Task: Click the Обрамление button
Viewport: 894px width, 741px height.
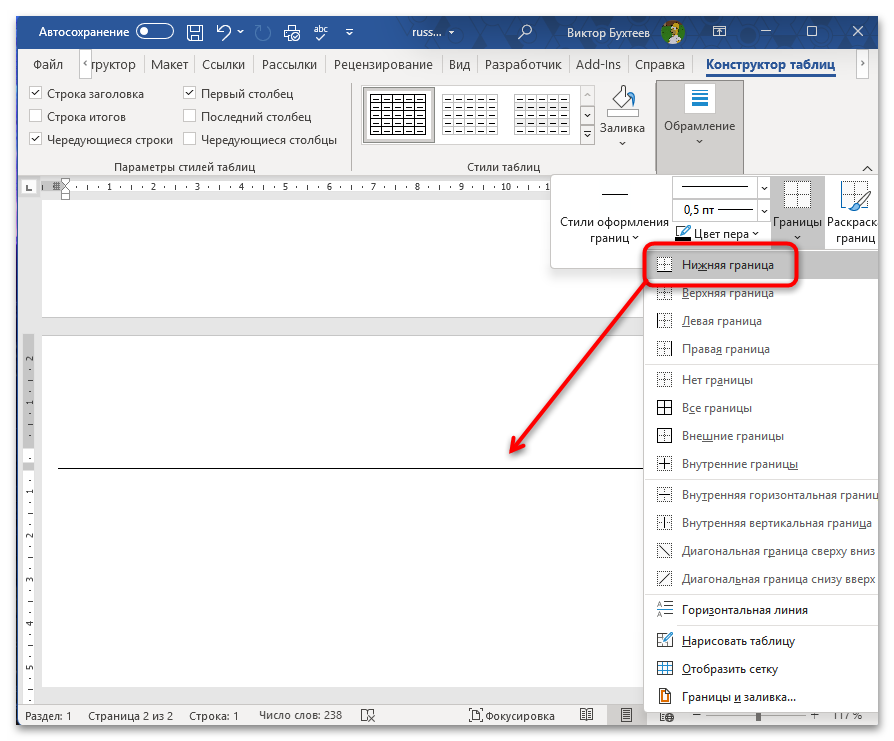Action: point(700,125)
